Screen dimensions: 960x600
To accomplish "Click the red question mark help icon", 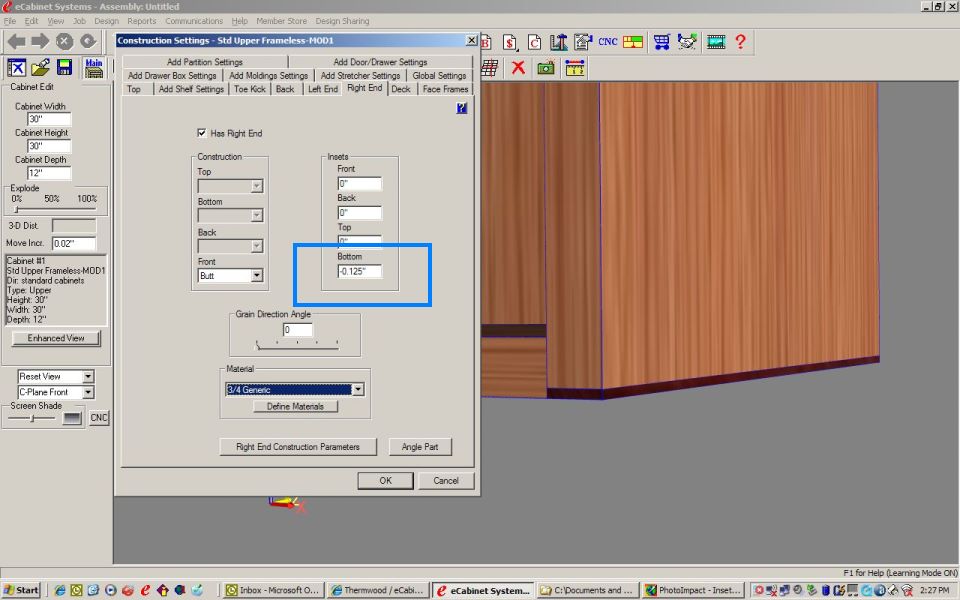I will [x=741, y=42].
